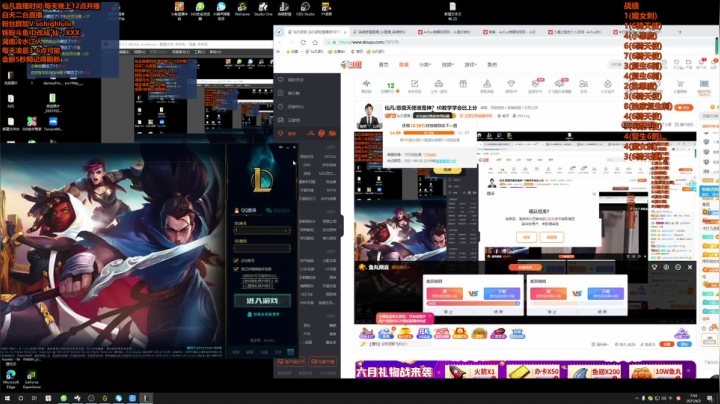Open 直播 in Douyu navigation
720x404 pixels.
point(404,65)
